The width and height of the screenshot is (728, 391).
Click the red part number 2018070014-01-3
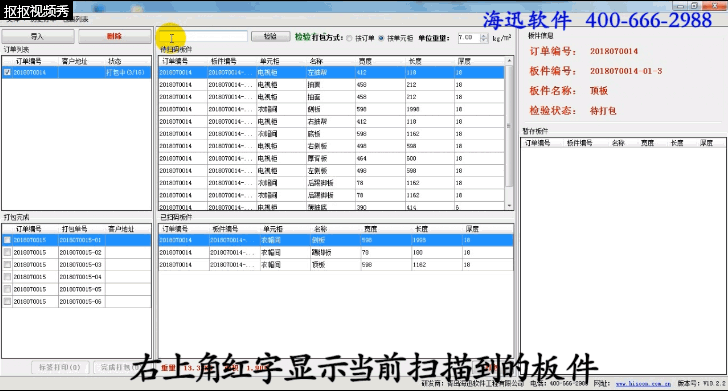(626, 71)
